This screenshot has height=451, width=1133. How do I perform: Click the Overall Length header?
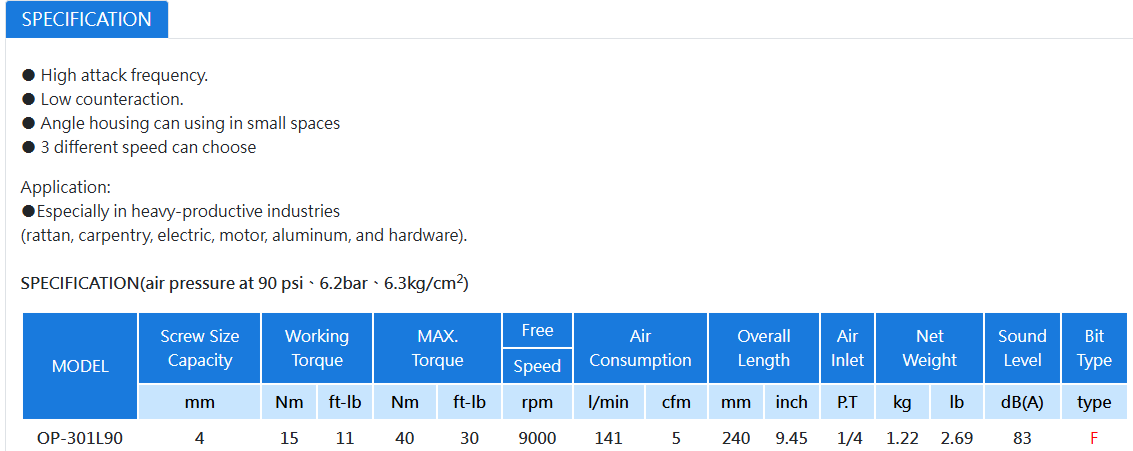764,348
